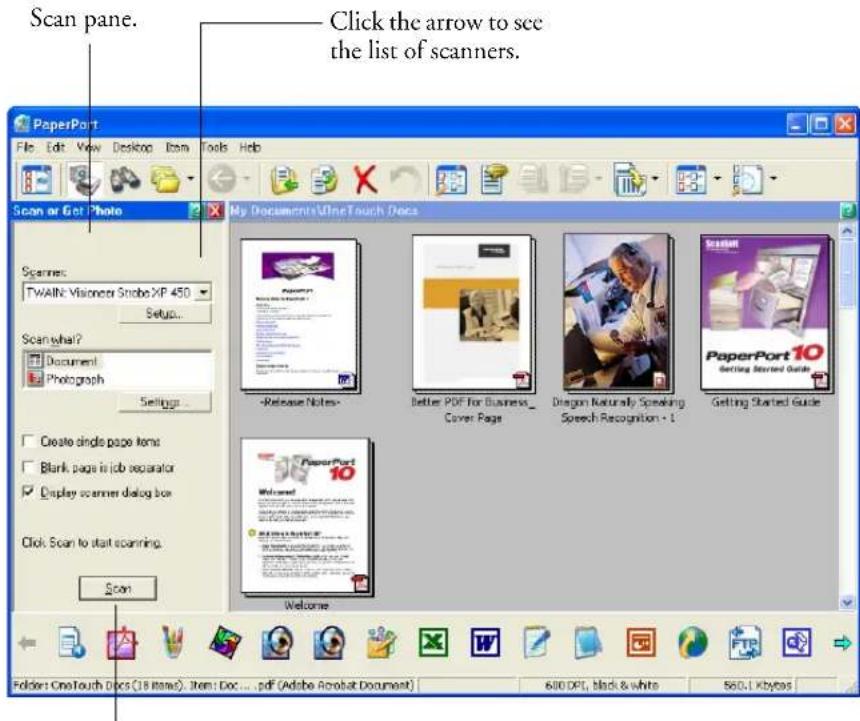Click the greyed-out Back arrow icon
Image resolution: width=860 pixels, height=721 pixels.
[223, 179]
